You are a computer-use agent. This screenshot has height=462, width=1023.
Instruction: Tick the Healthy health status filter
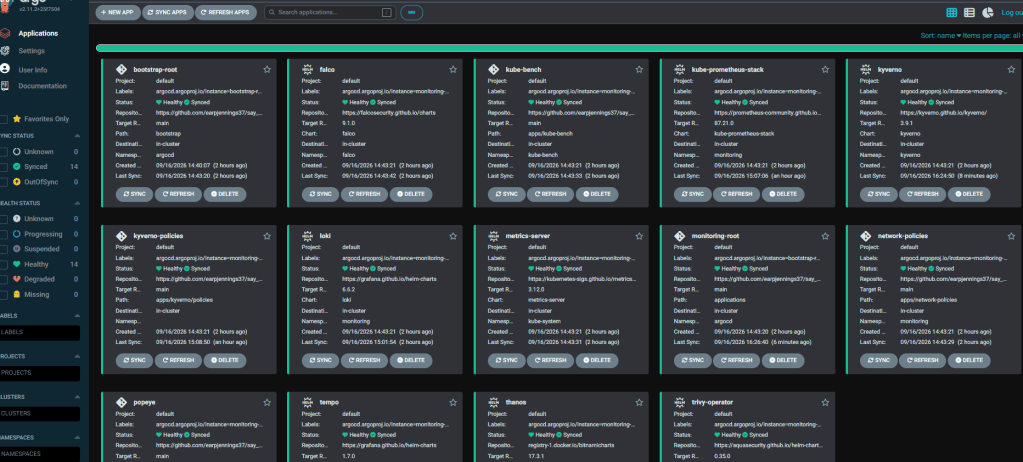coord(5,264)
